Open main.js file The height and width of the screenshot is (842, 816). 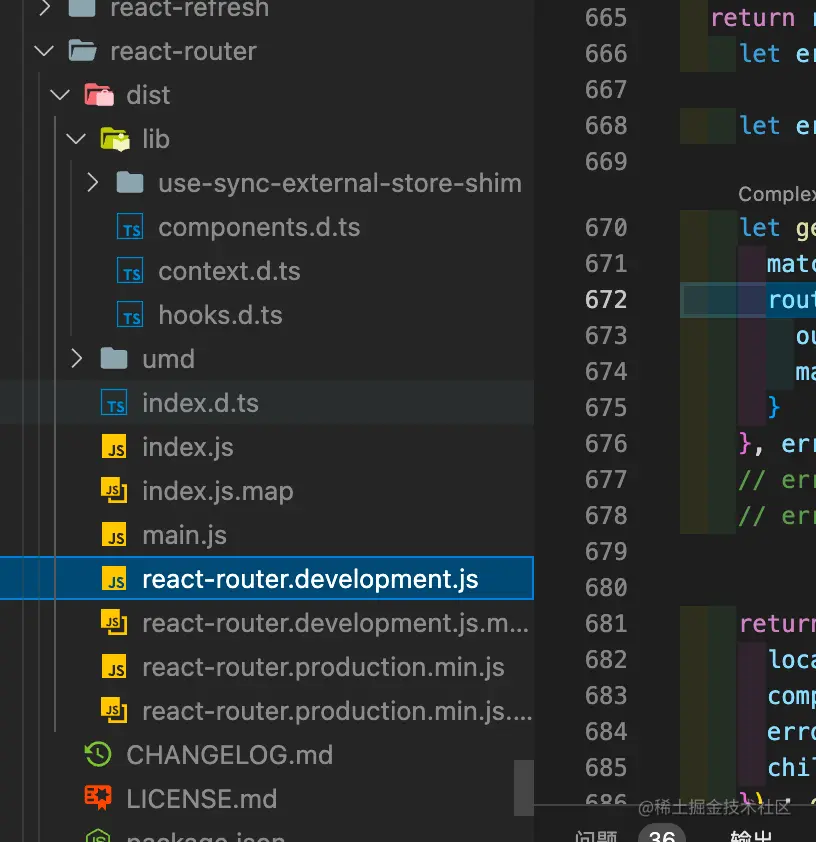coord(185,535)
